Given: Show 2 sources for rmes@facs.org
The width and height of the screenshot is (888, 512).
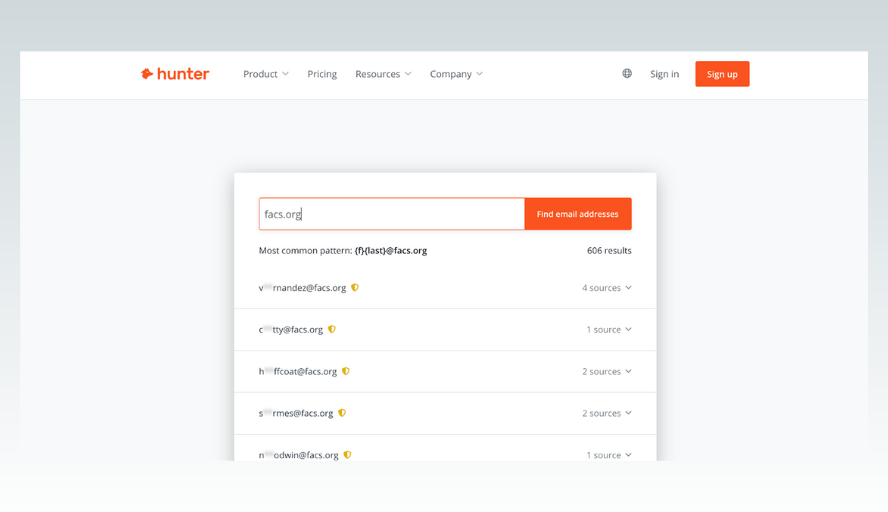Looking at the screenshot, I should point(607,413).
